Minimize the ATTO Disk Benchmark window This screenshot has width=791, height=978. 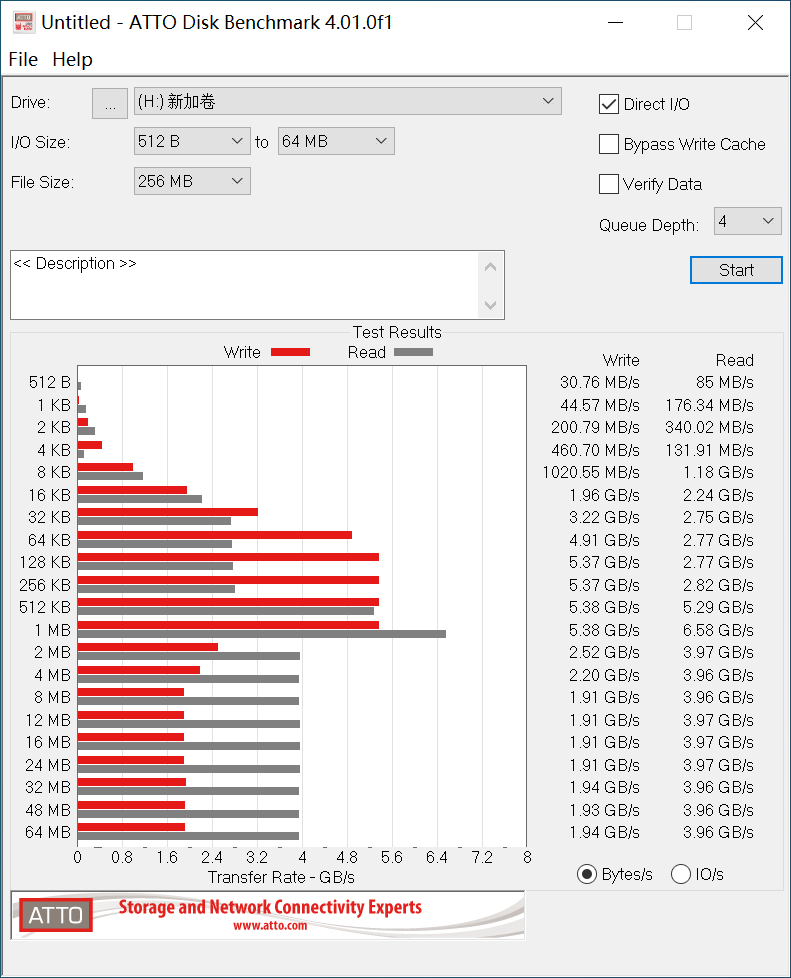click(616, 23)
